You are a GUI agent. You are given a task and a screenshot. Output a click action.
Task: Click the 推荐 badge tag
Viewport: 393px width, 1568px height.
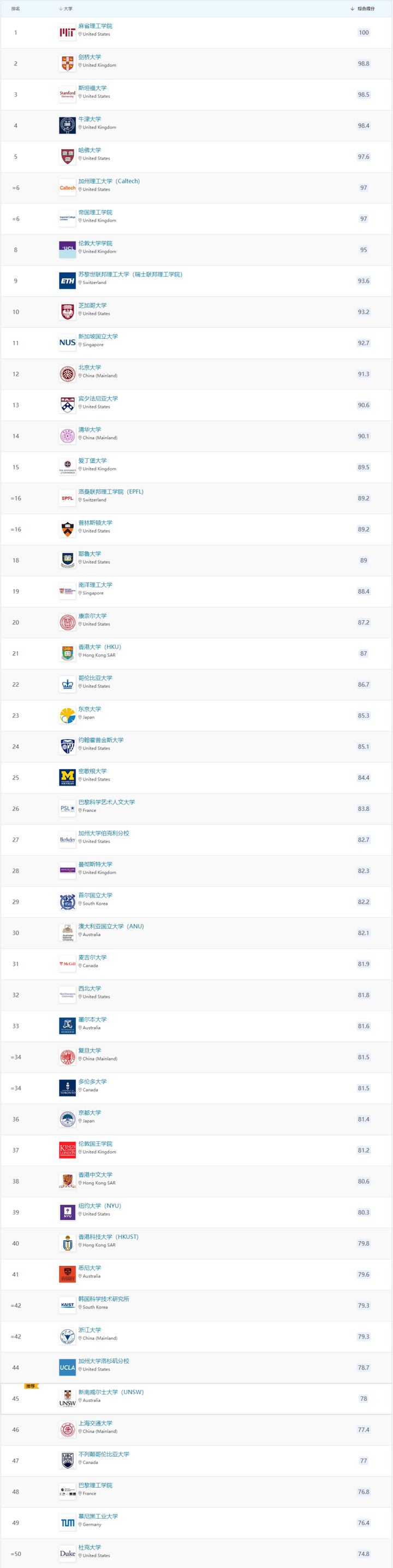coord(31,1386)
